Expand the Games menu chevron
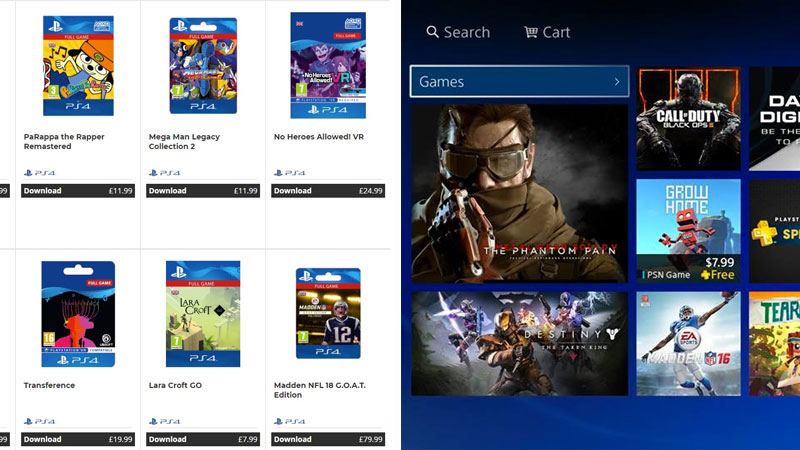This screenshot has height=450, width=800. pyautogui.click(x=617, y=82)
